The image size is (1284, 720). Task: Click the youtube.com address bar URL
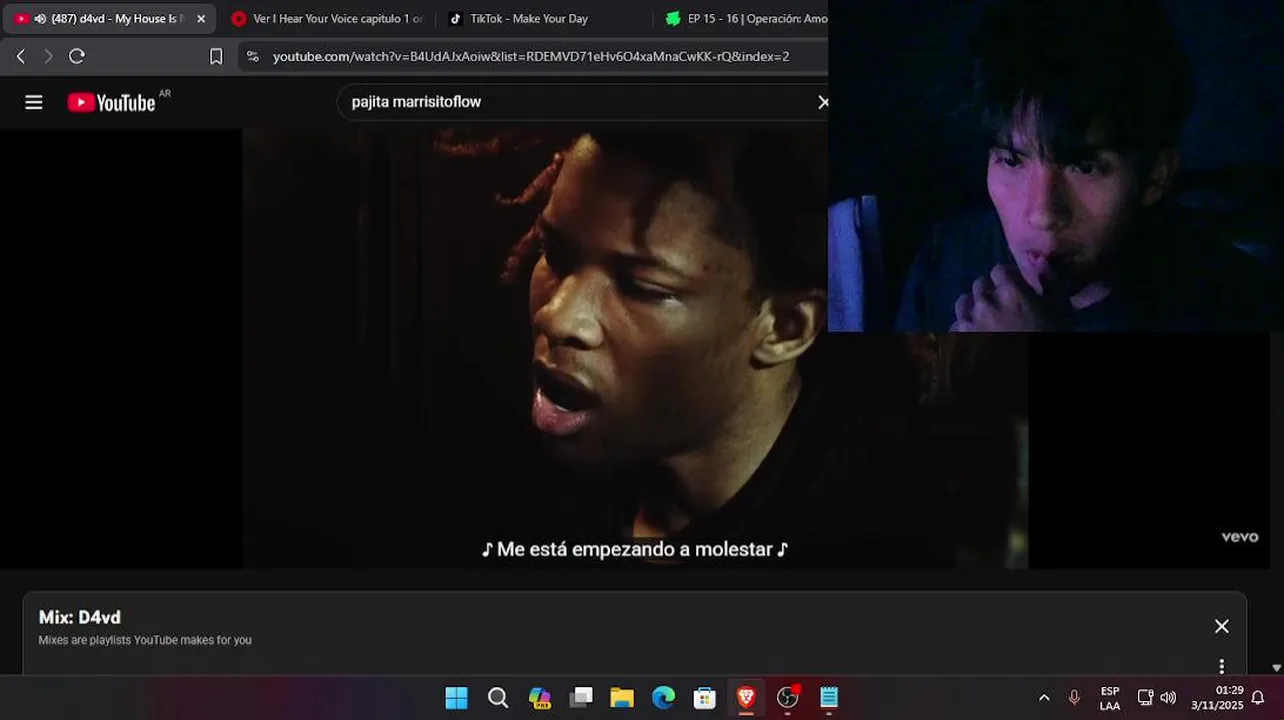pyautogui.click(x=531, y=57)
